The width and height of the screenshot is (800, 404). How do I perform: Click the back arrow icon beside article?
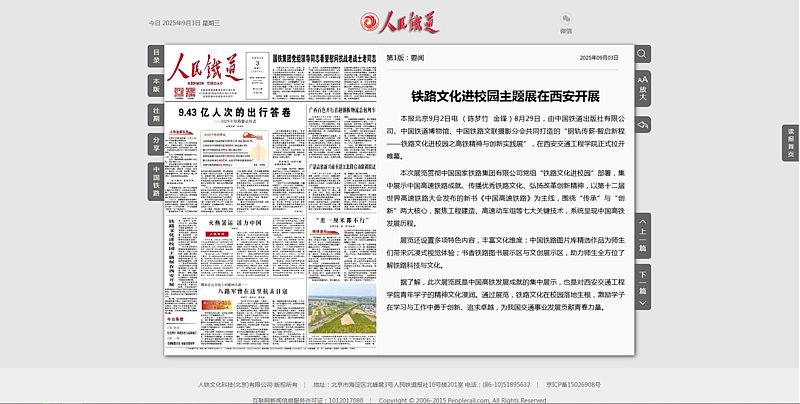pyautogui.click(x=643, y=125)
